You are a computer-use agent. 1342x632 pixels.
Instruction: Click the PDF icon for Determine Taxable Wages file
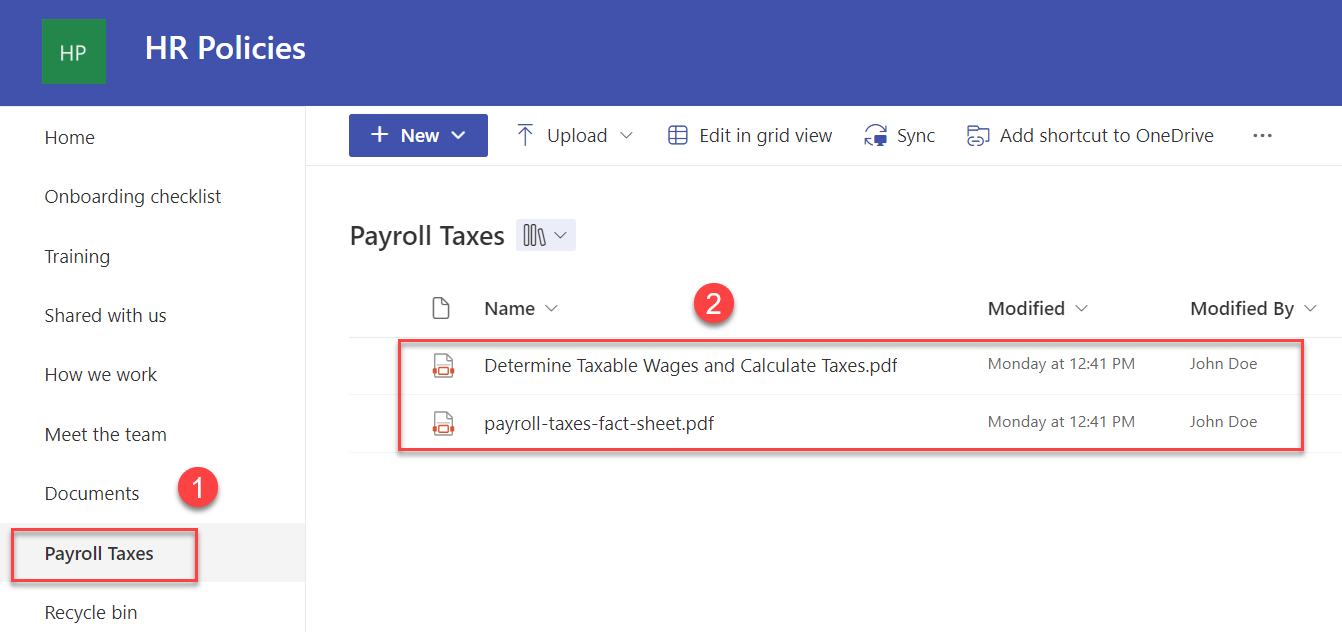point(443,364)
